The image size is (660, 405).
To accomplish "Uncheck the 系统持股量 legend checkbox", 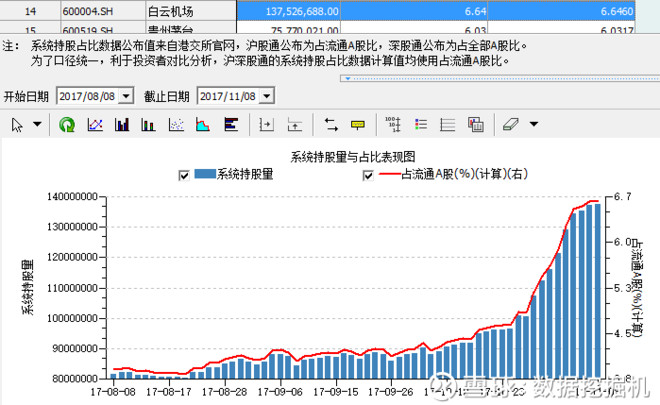I will pyautogui.click(x=184, y=175).
